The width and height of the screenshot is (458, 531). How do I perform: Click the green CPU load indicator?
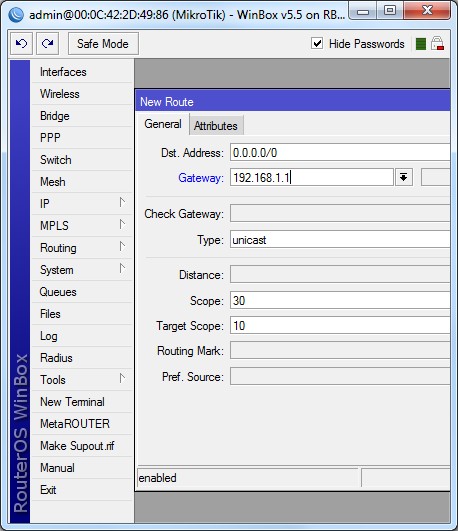click(420, 44)
